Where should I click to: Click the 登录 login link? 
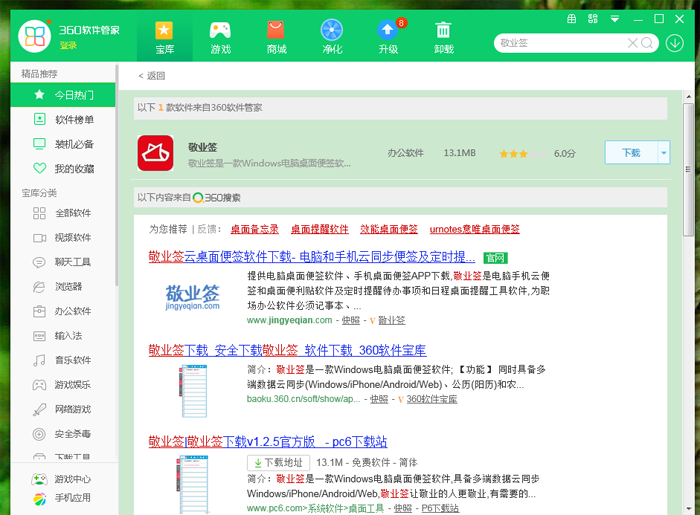(68, 45)
